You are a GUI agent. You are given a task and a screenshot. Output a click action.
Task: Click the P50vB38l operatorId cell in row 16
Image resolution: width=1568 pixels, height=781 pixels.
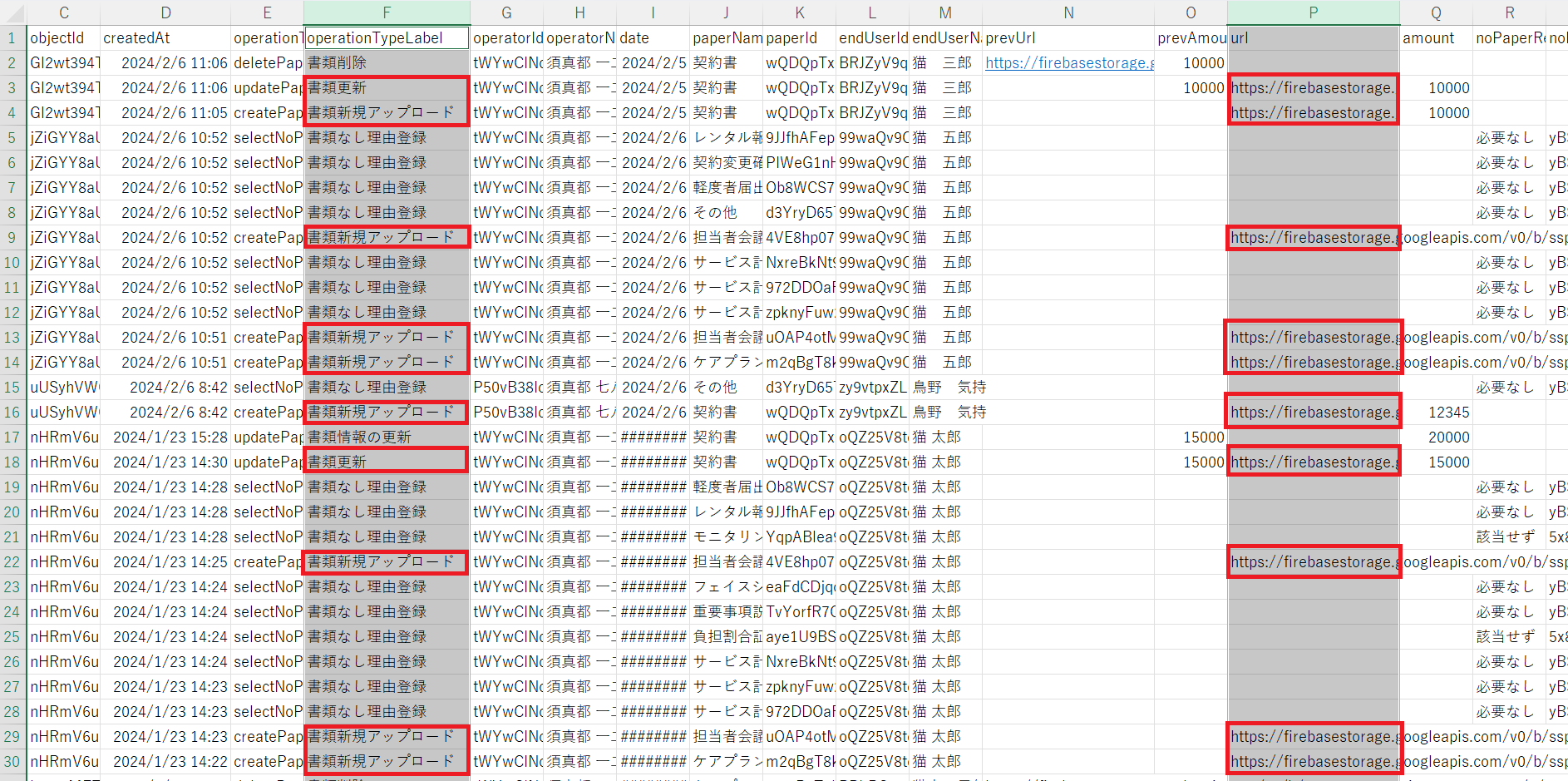coord(506,413)
